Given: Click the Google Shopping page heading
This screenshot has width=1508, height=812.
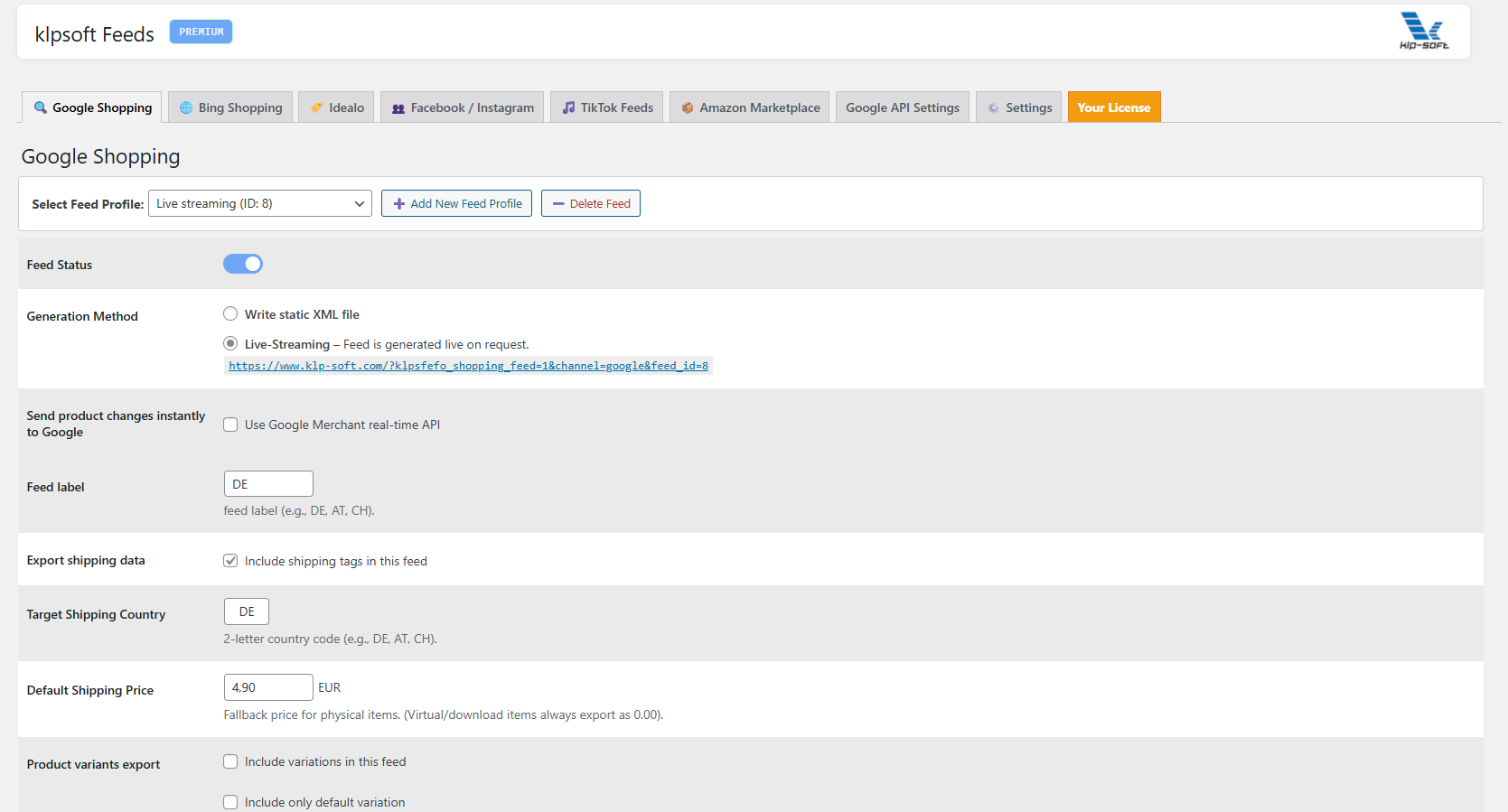Looking at the screenshot, I should point(100,157).
